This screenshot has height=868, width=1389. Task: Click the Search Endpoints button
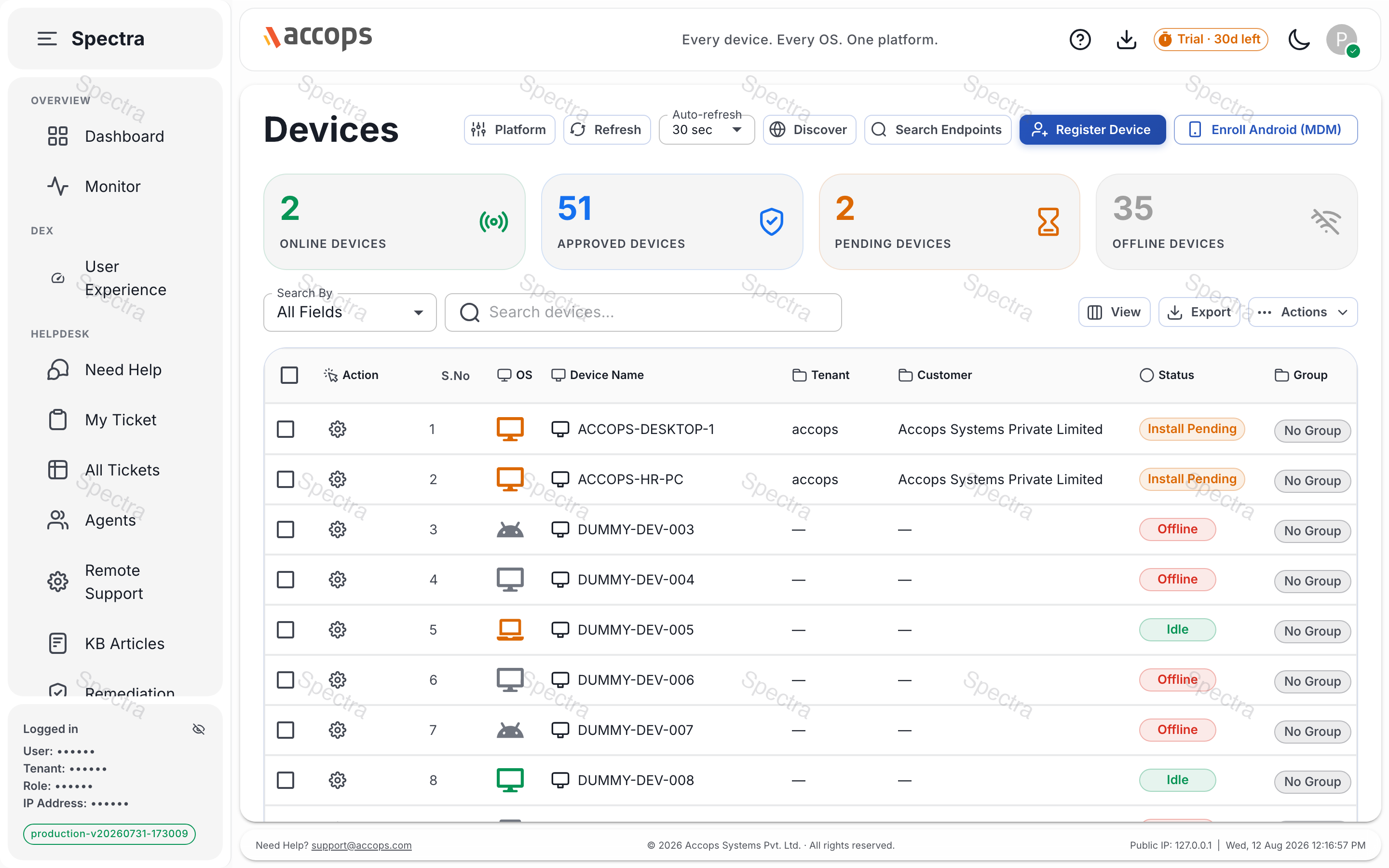(937, 130)
